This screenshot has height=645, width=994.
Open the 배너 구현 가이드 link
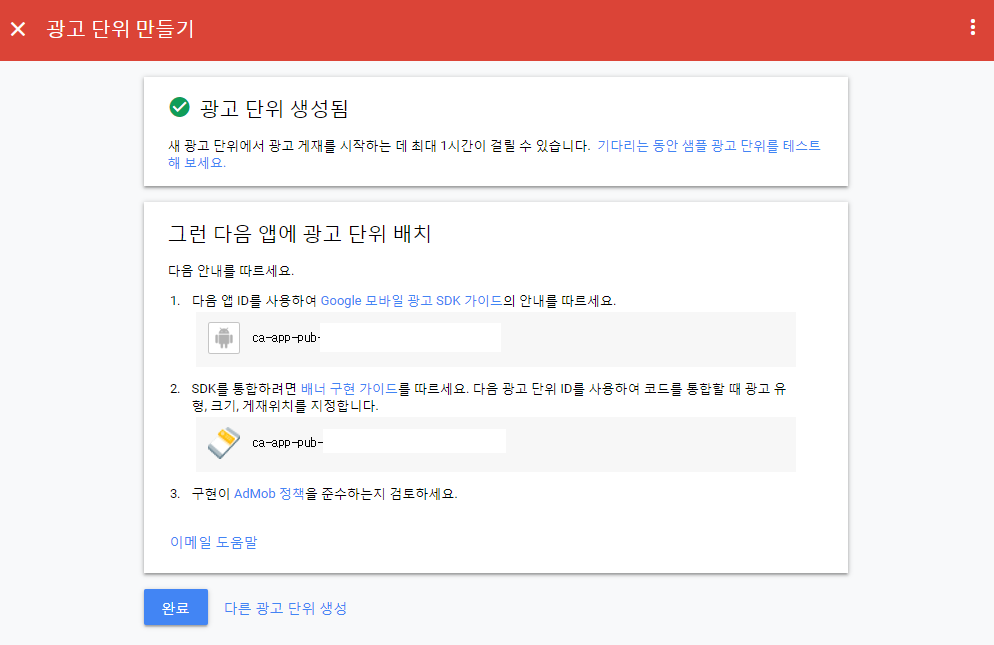pyautogui.click(x=349, y=389)
